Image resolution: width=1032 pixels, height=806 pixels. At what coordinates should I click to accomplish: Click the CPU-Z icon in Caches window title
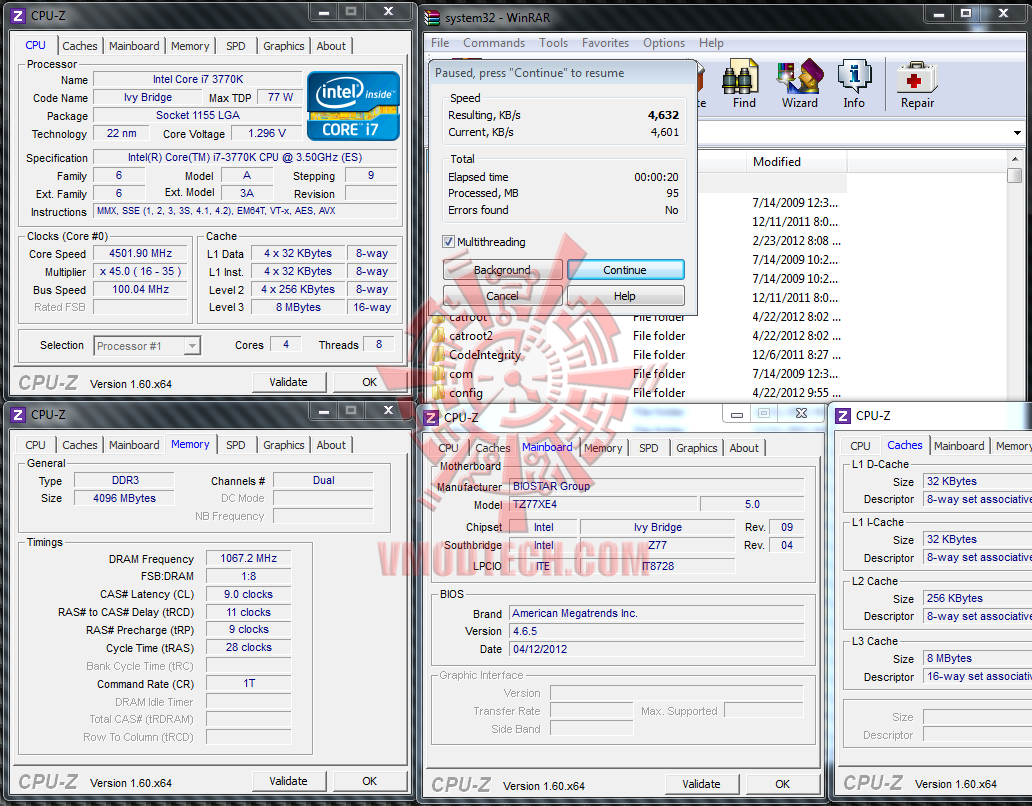pyautogui.click(x=843, y=416)
